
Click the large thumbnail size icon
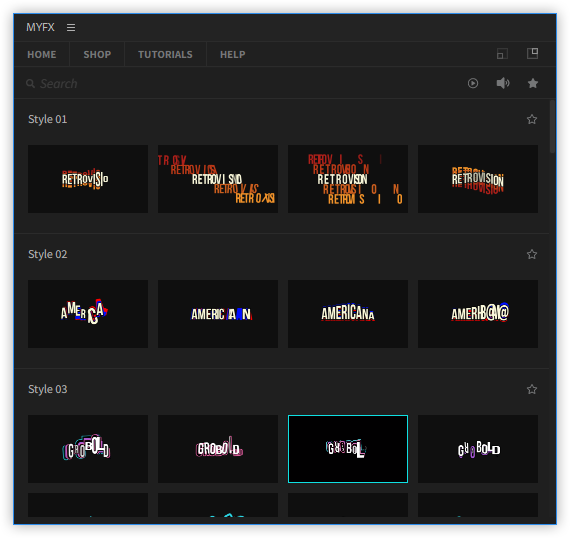(533, 53)
